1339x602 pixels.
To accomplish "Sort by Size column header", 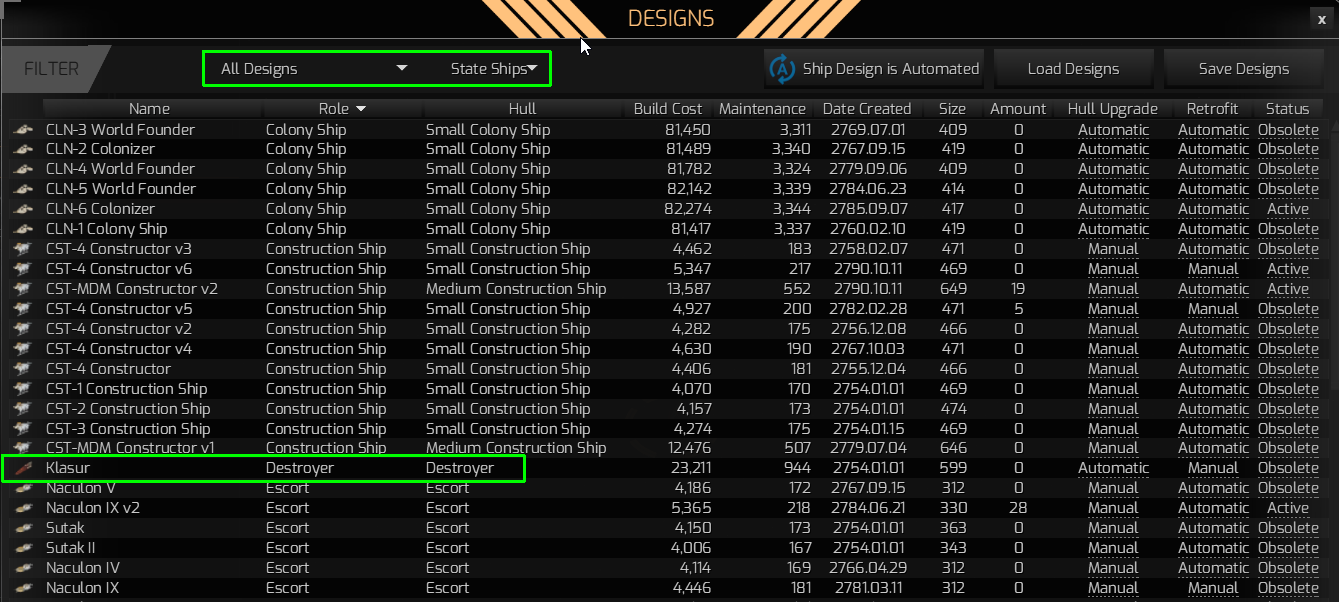I will pos(952,108).
